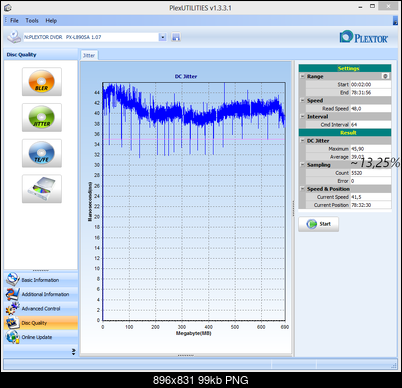Open the File menu
Screen dimensions: 402x388
pos(14,21)
